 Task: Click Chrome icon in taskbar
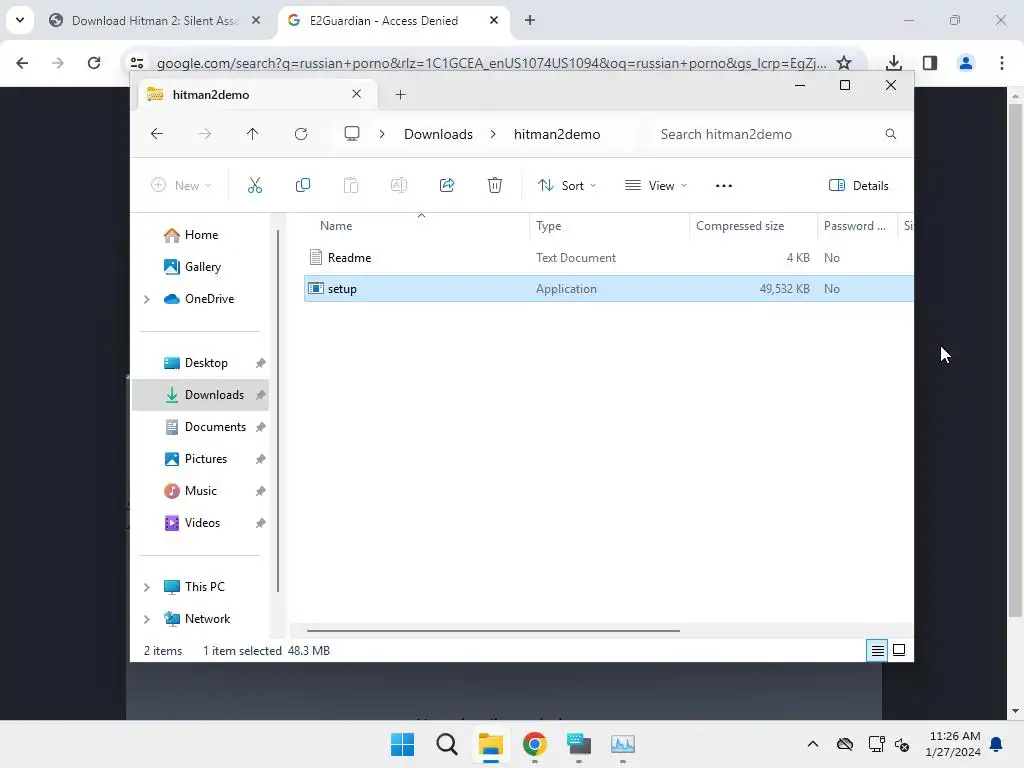[x=534, y=744]
